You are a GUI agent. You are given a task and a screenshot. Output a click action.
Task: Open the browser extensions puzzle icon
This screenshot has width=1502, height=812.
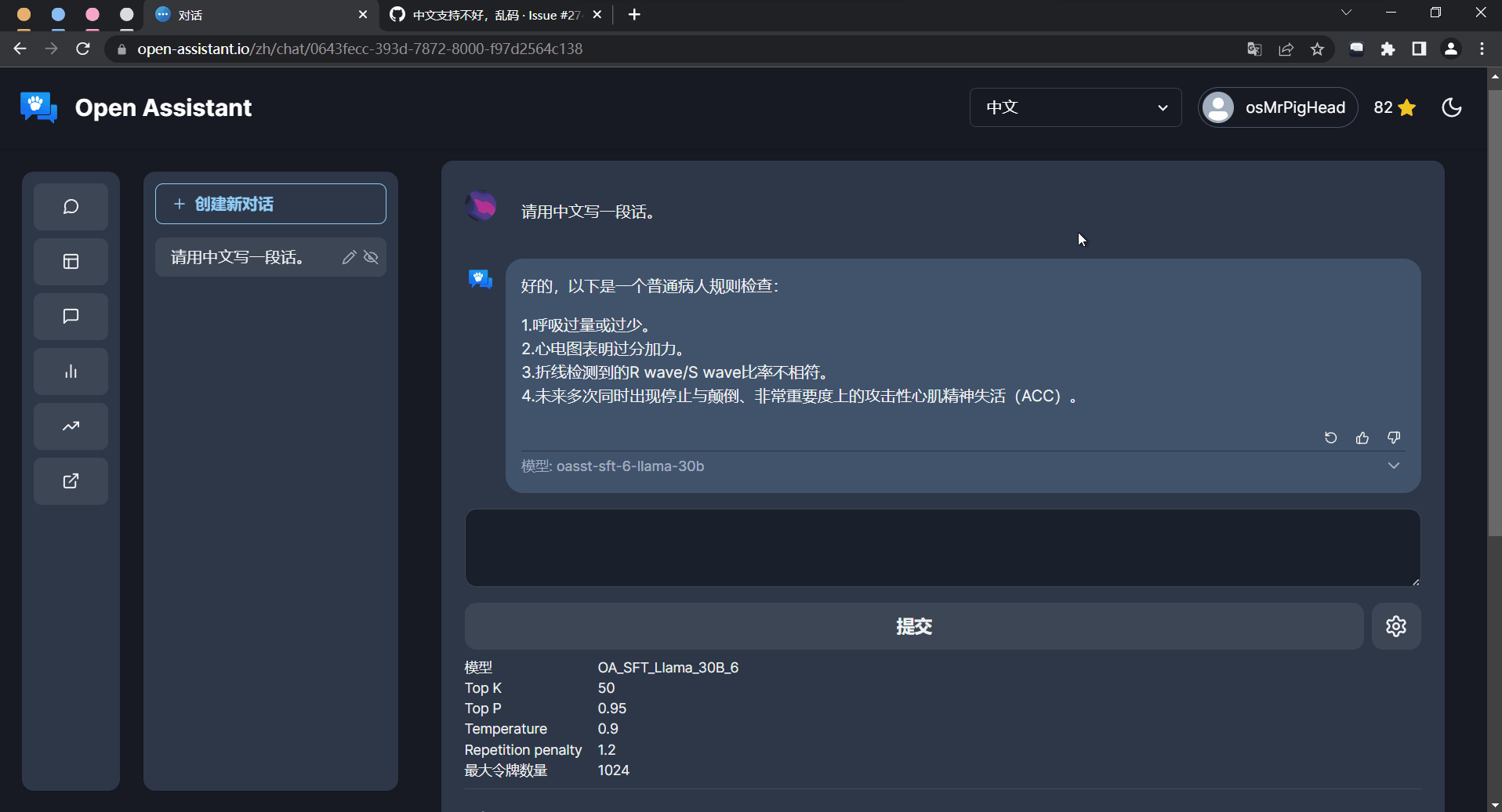pos(1388,49)
